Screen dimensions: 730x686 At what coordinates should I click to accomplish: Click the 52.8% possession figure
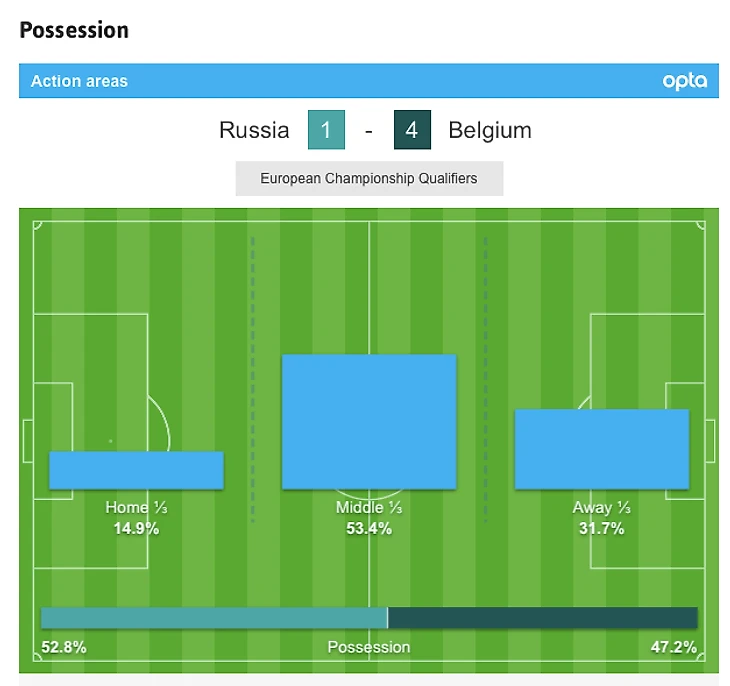64,647
